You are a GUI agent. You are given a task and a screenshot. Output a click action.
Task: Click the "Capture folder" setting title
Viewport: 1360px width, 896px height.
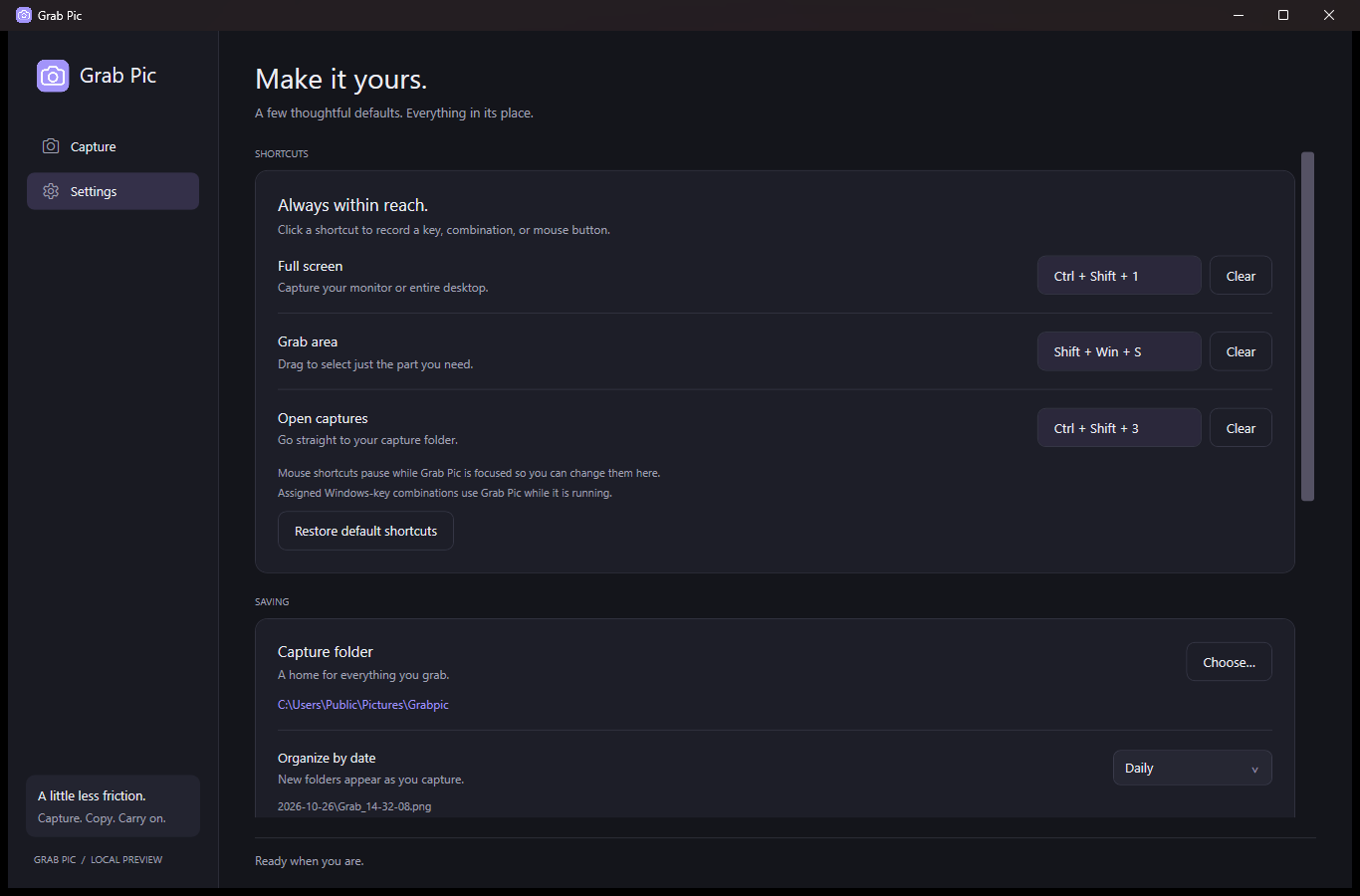326,652
